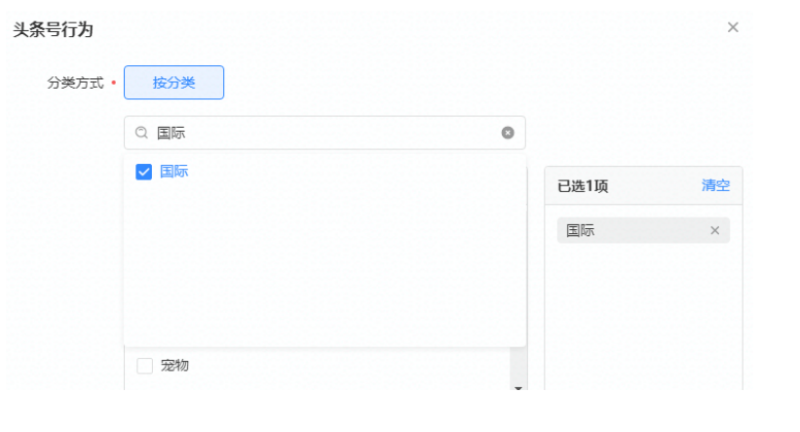Uncheck the 国际 checkbox

pos(143,172)
